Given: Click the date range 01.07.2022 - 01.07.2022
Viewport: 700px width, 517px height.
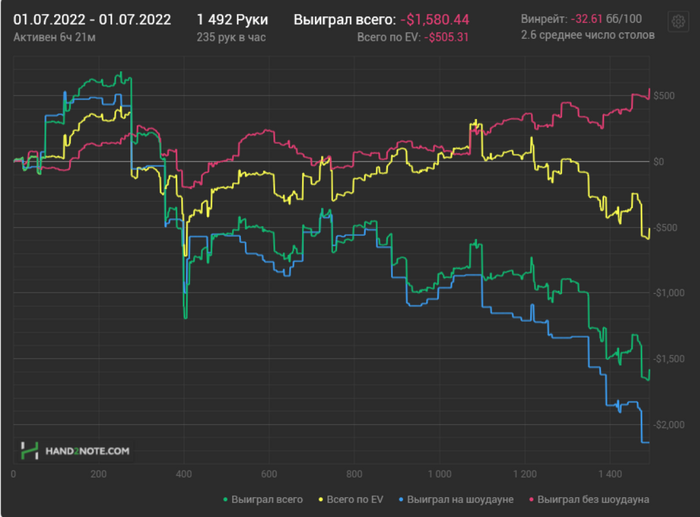Looking at the screenshot, I should pos(92,19).
